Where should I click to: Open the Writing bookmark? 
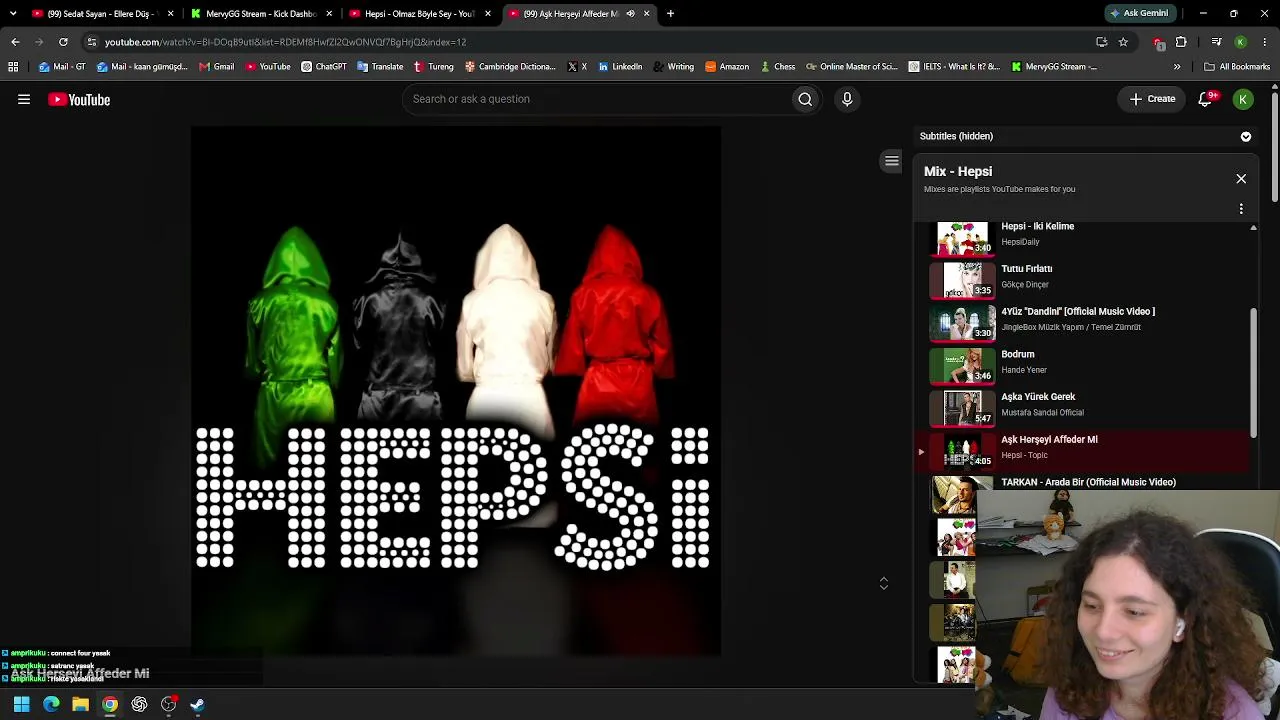click(674, 67)
